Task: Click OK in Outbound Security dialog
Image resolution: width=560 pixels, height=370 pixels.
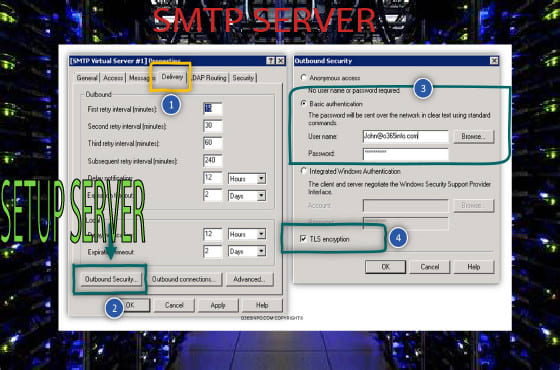Action: [x=385, y=267]
